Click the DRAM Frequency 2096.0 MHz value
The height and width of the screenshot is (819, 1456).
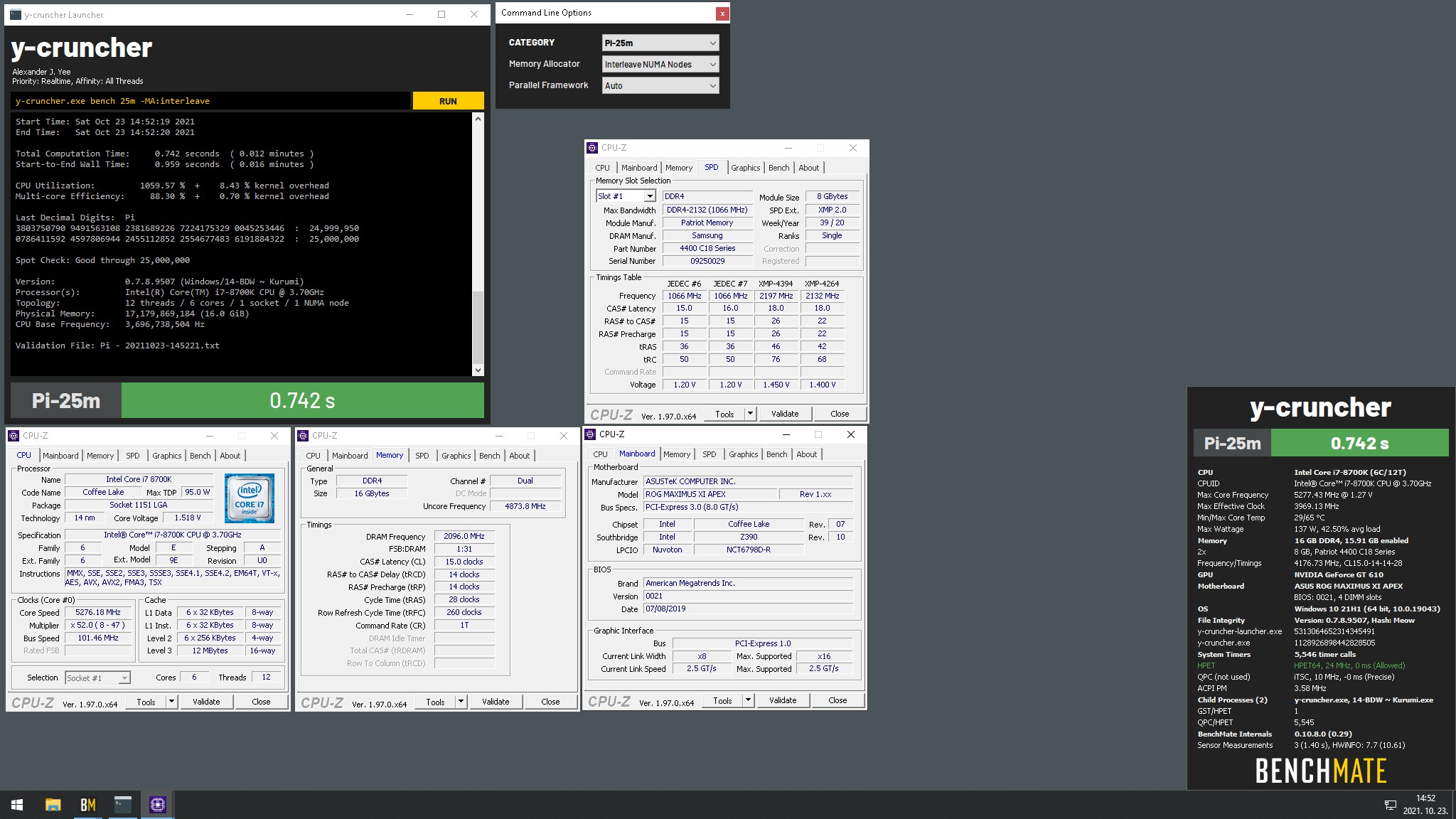tap(464, 536)
